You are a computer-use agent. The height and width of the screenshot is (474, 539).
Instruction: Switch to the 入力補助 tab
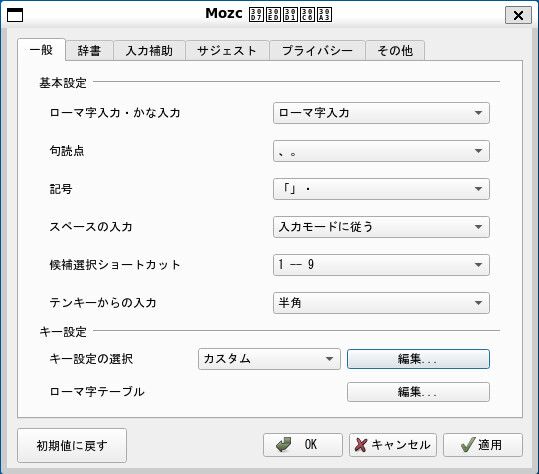point(150,51)
